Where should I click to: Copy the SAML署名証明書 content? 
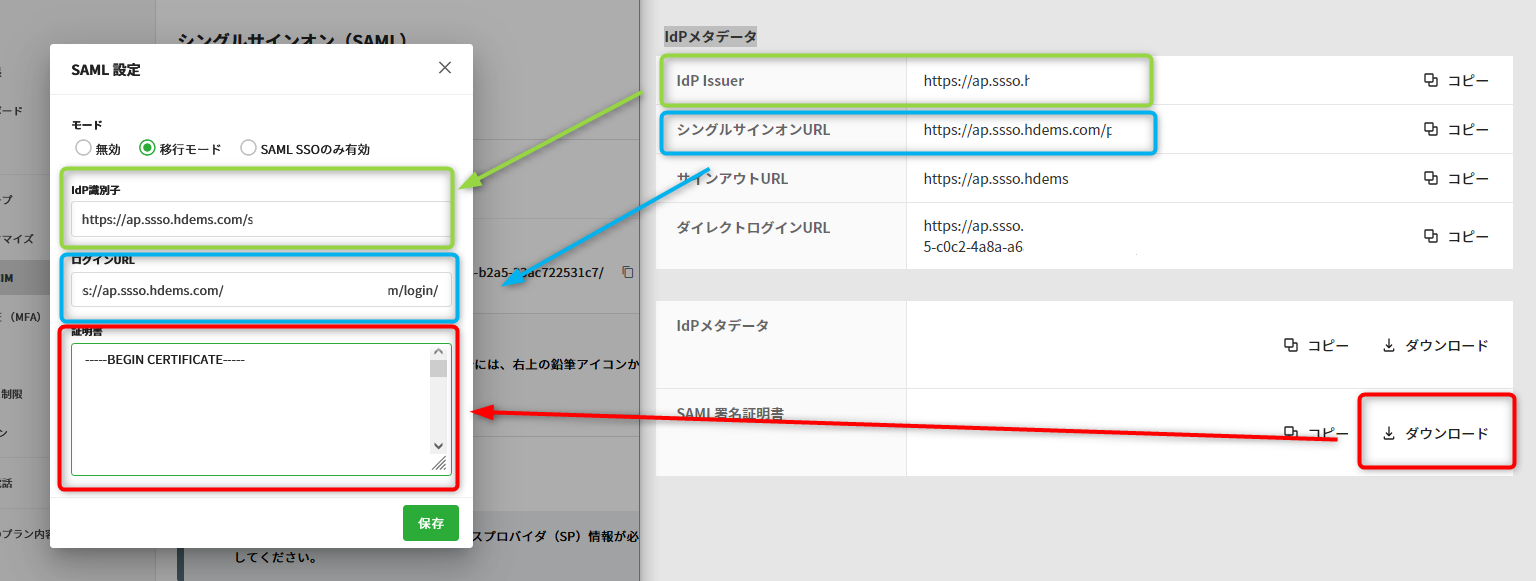point(1316,434)
